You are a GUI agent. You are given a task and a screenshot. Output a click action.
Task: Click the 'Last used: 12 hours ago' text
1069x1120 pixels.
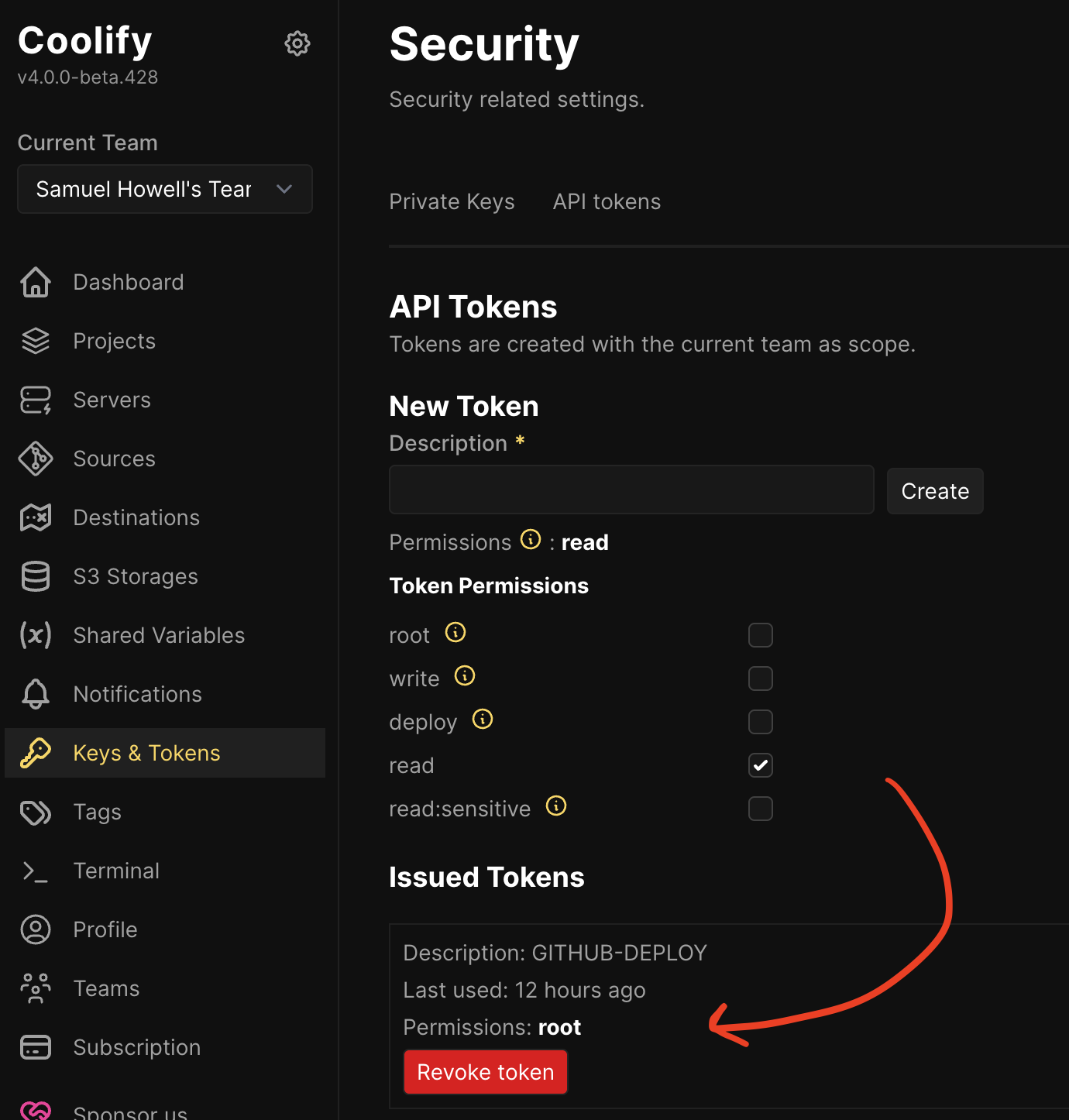point(524,990)
